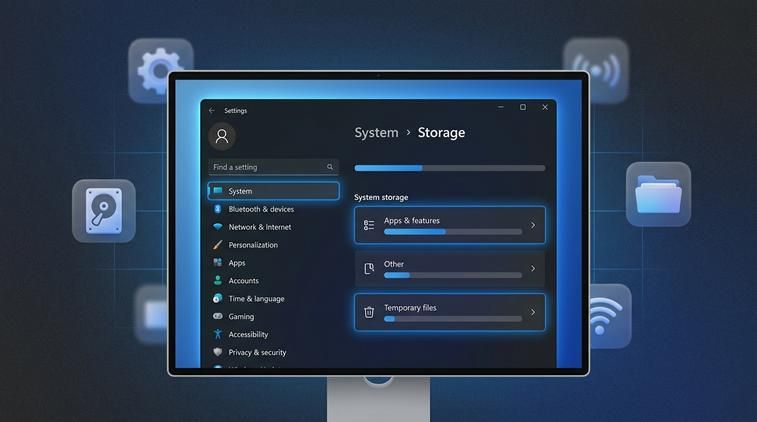Click the Other document icon
This screenshot has height=422, width=757.
point(369,268)
